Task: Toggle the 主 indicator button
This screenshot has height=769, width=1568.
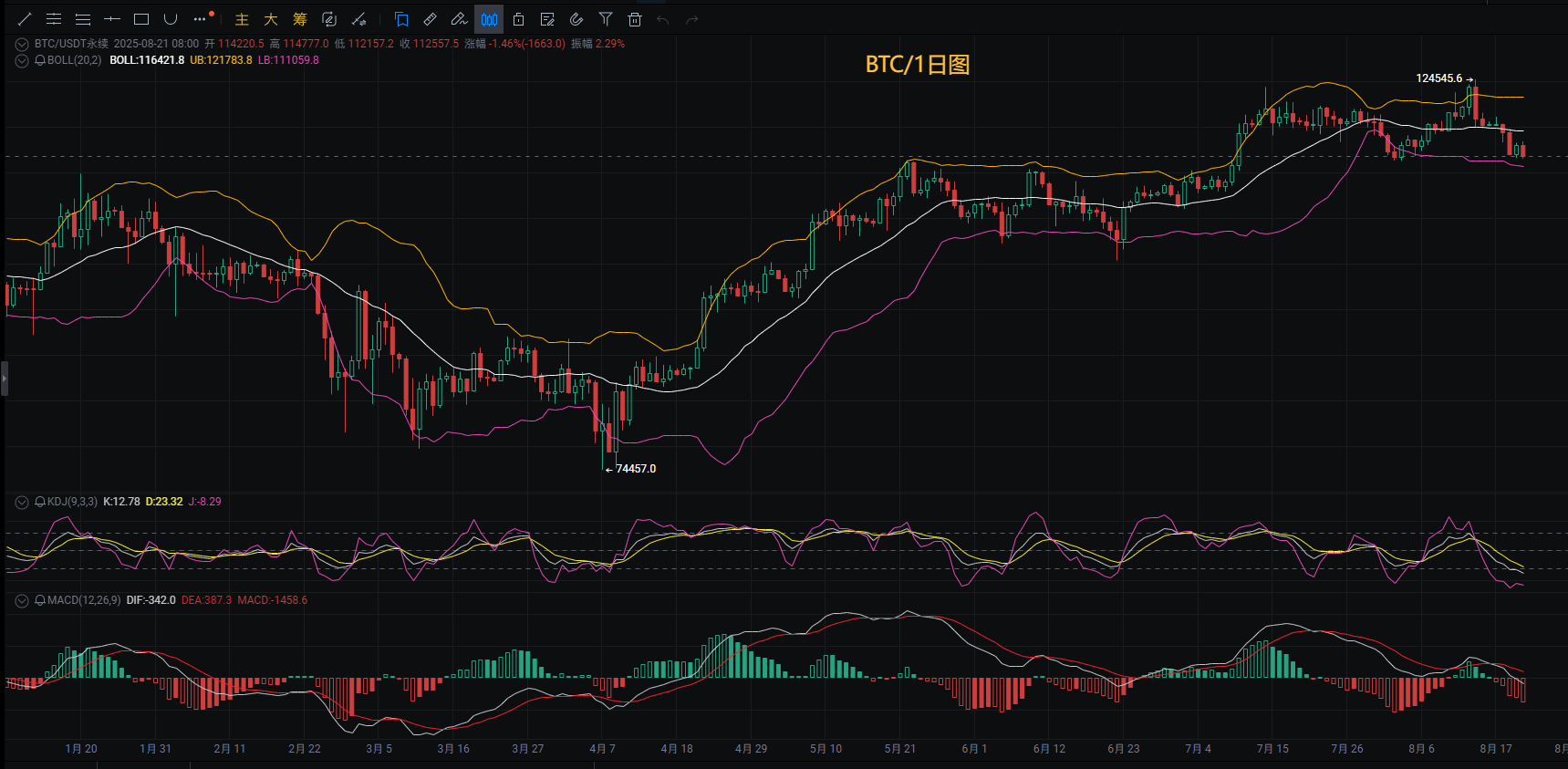Action: pos(242,19)
